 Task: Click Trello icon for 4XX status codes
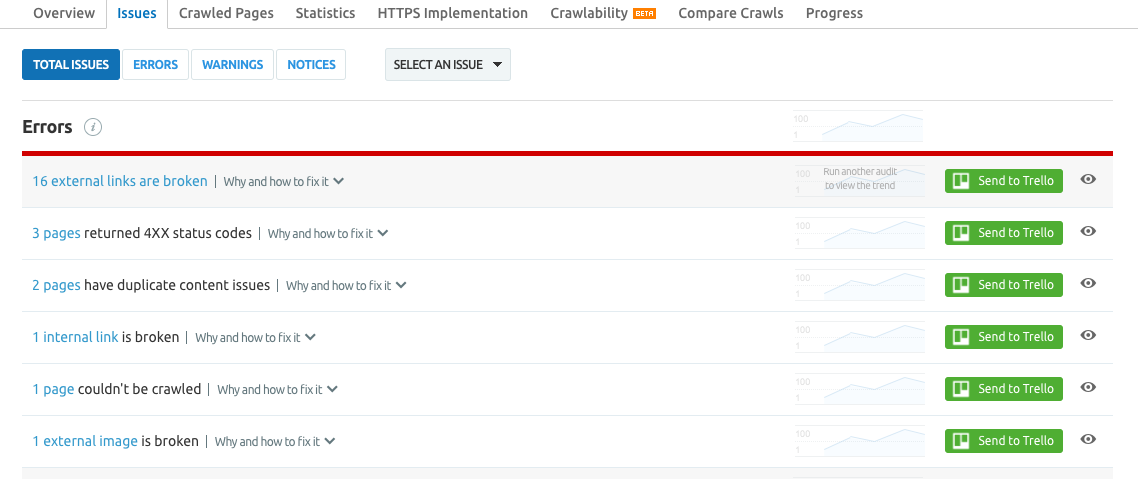coord(961,233)
